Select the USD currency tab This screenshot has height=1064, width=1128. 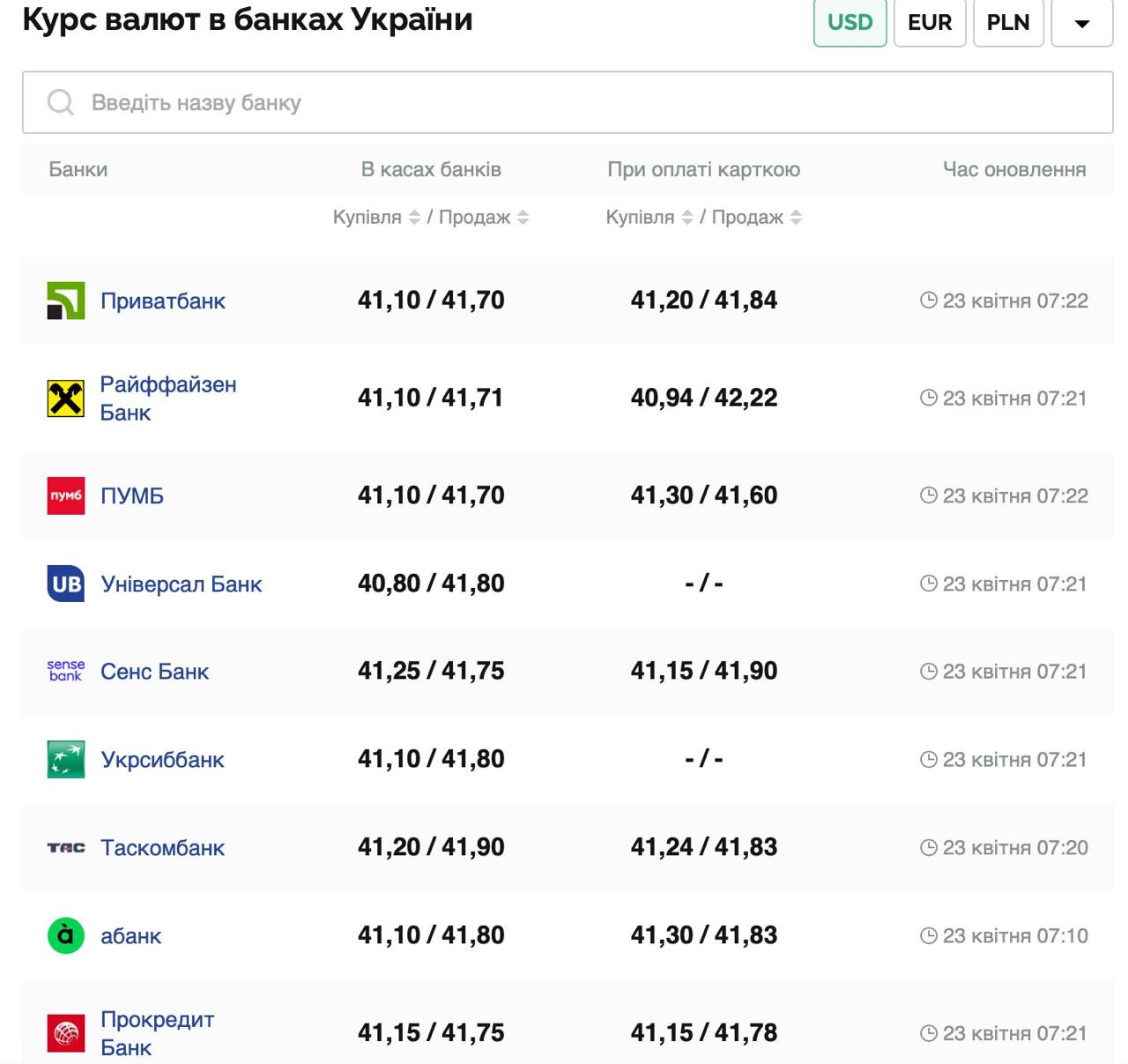(x=850, y=22)
